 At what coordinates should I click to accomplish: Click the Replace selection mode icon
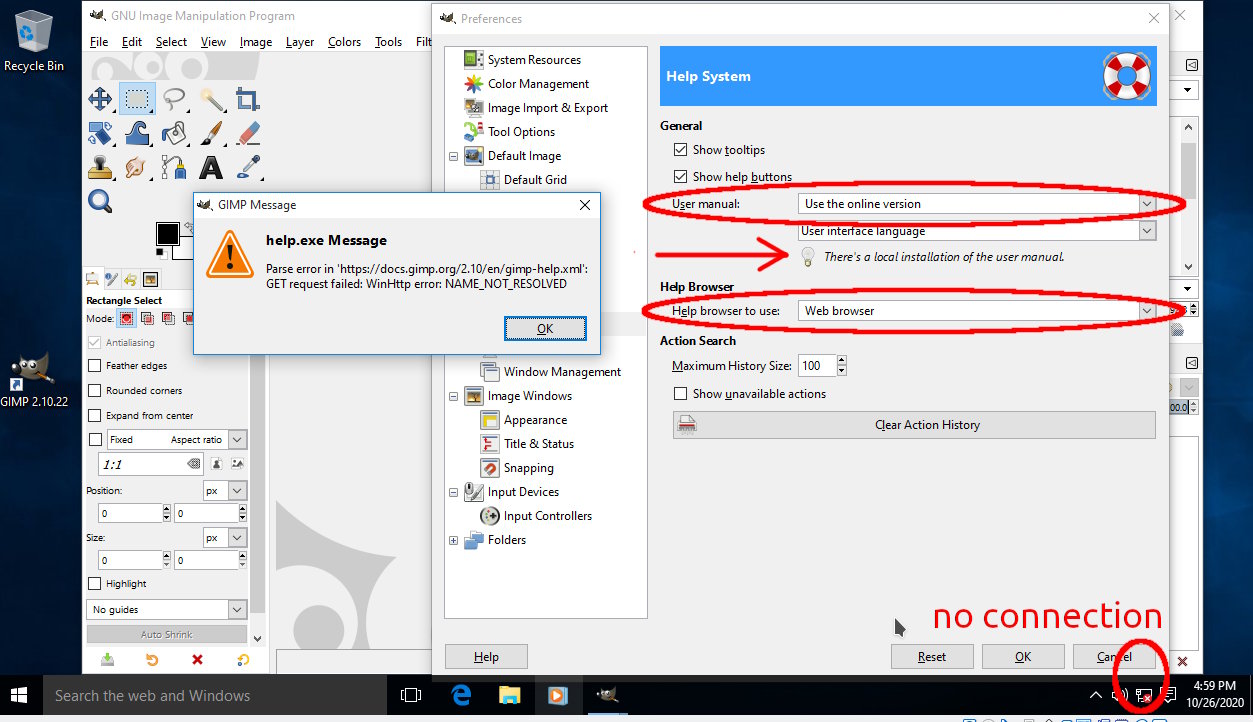pyautogui.click(x=127, y=318)
